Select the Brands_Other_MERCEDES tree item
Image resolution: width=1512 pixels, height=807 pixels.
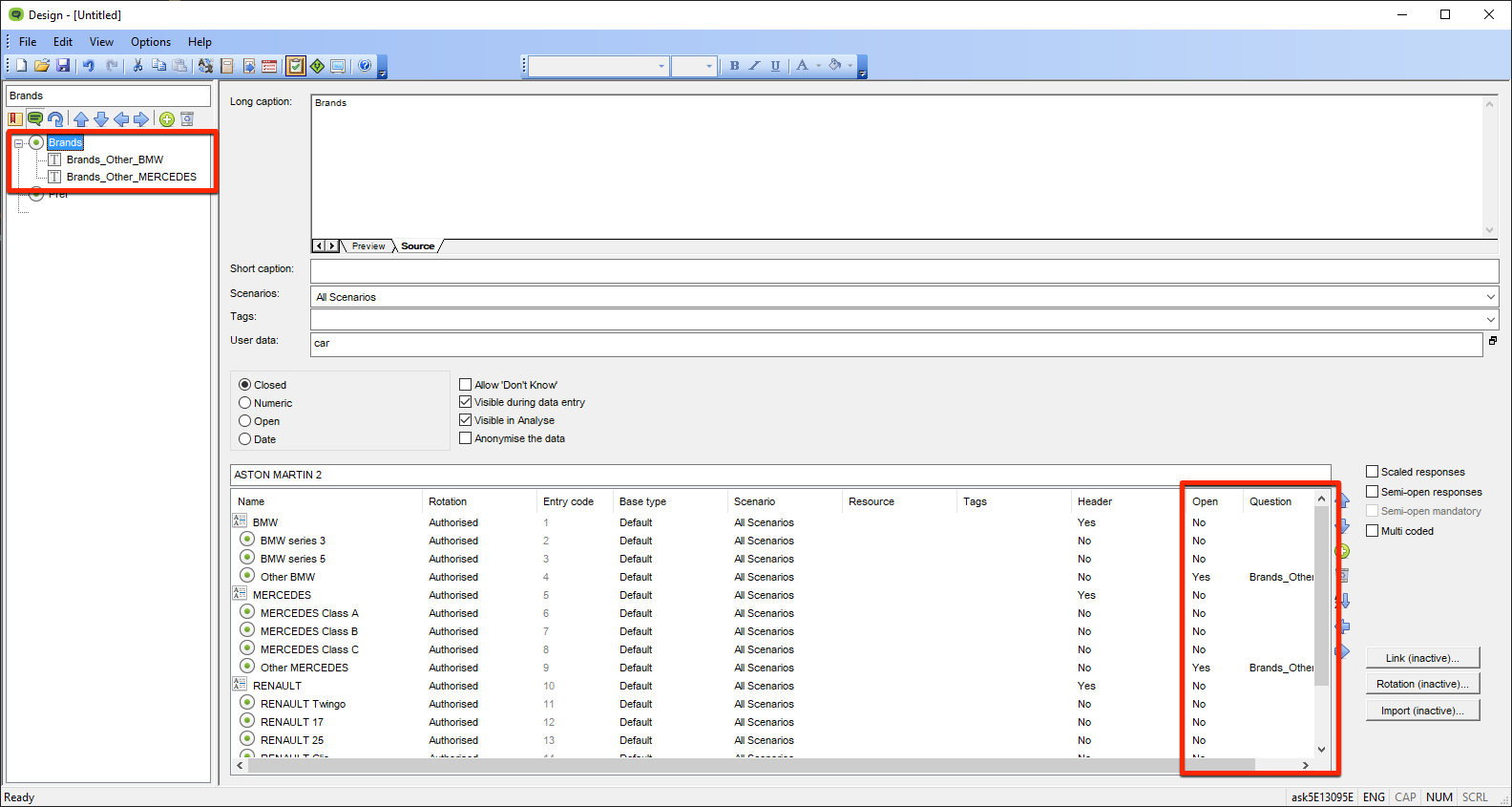coord(132,177)
